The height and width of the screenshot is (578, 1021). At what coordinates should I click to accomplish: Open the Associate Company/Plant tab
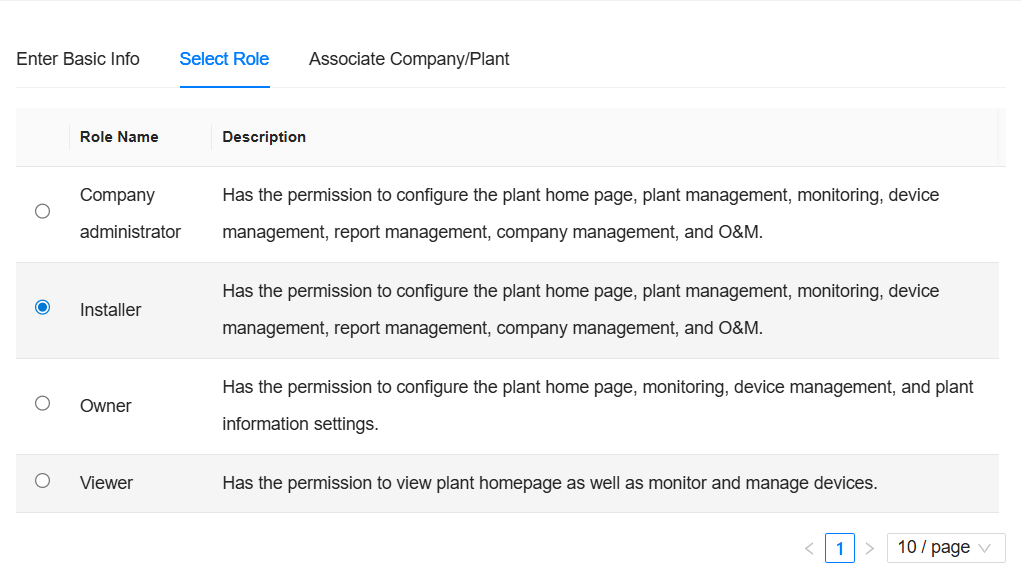[x=409, y=59]
